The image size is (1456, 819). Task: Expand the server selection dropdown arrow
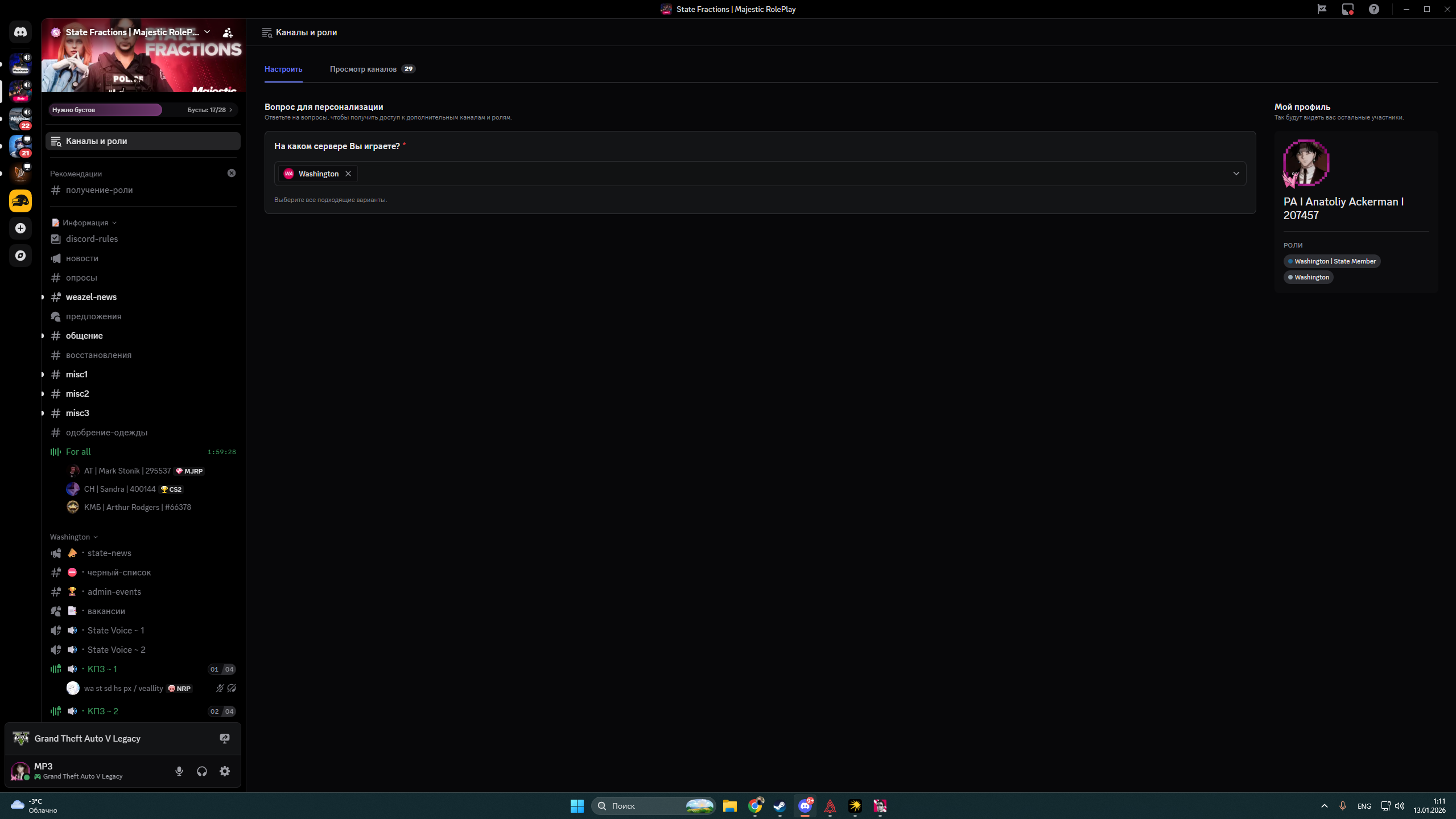click(x=1236, y=174)
